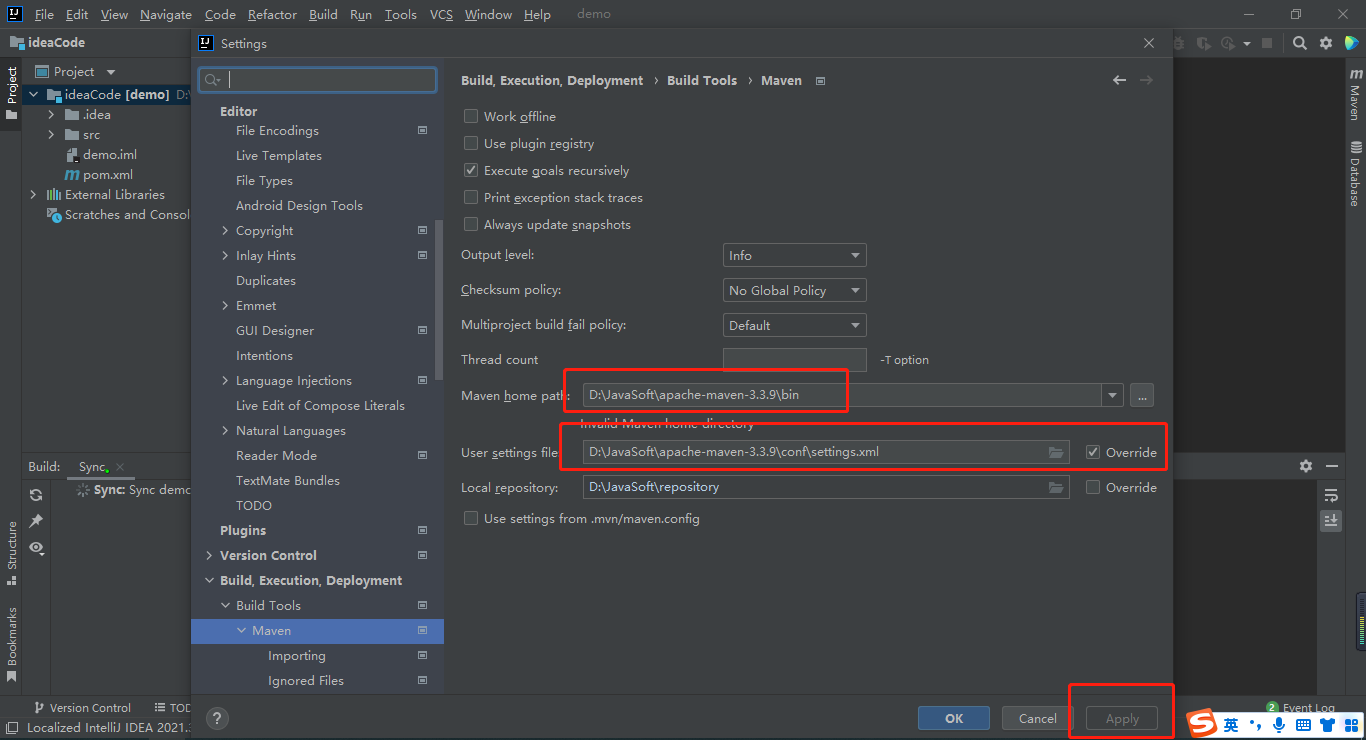Toggle scroll to end icon in Build output
This screenshot has height=740, width=1366.
(x=1331, y=521)
